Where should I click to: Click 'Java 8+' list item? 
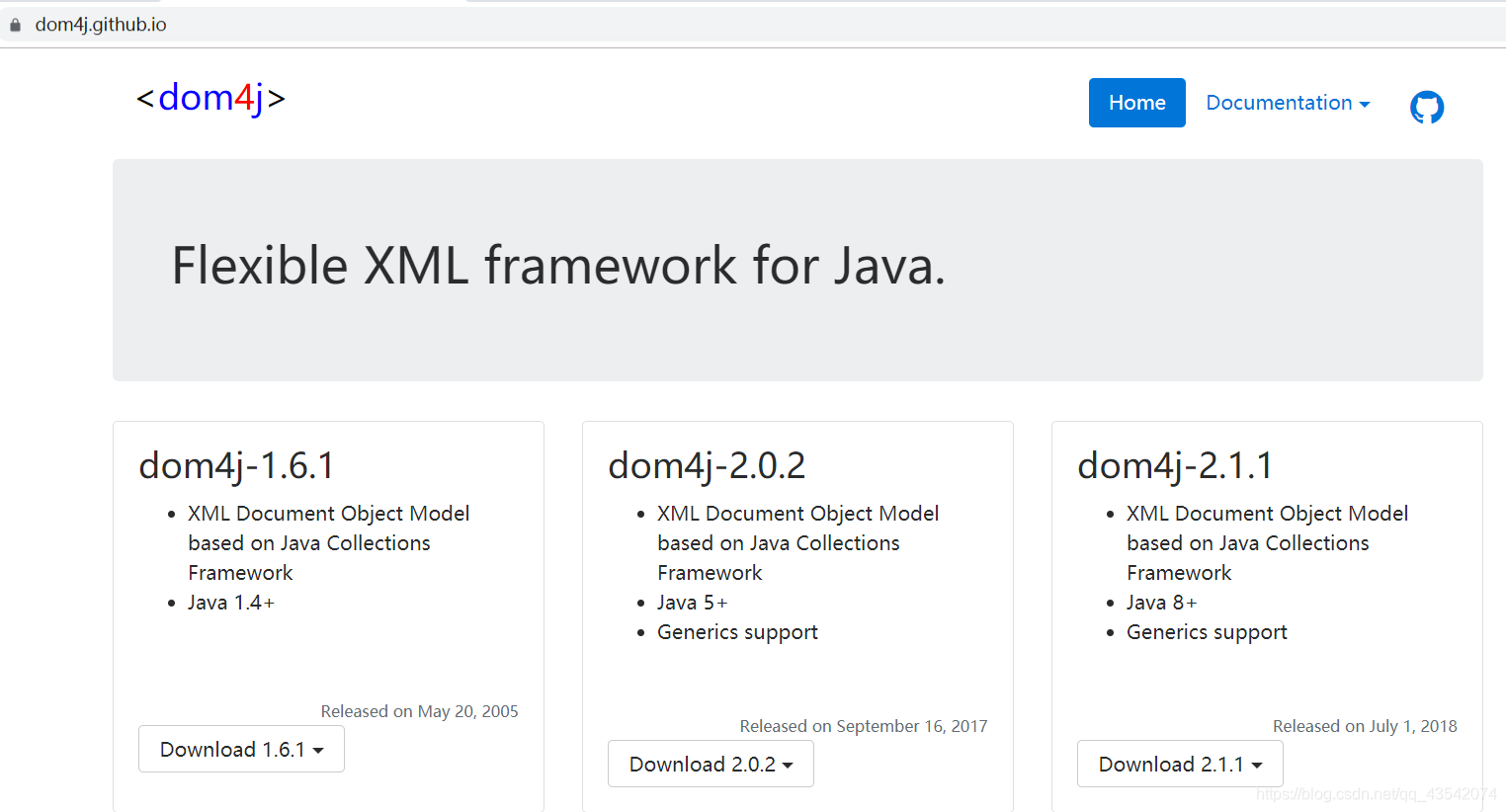click(x=1161, y=603)
